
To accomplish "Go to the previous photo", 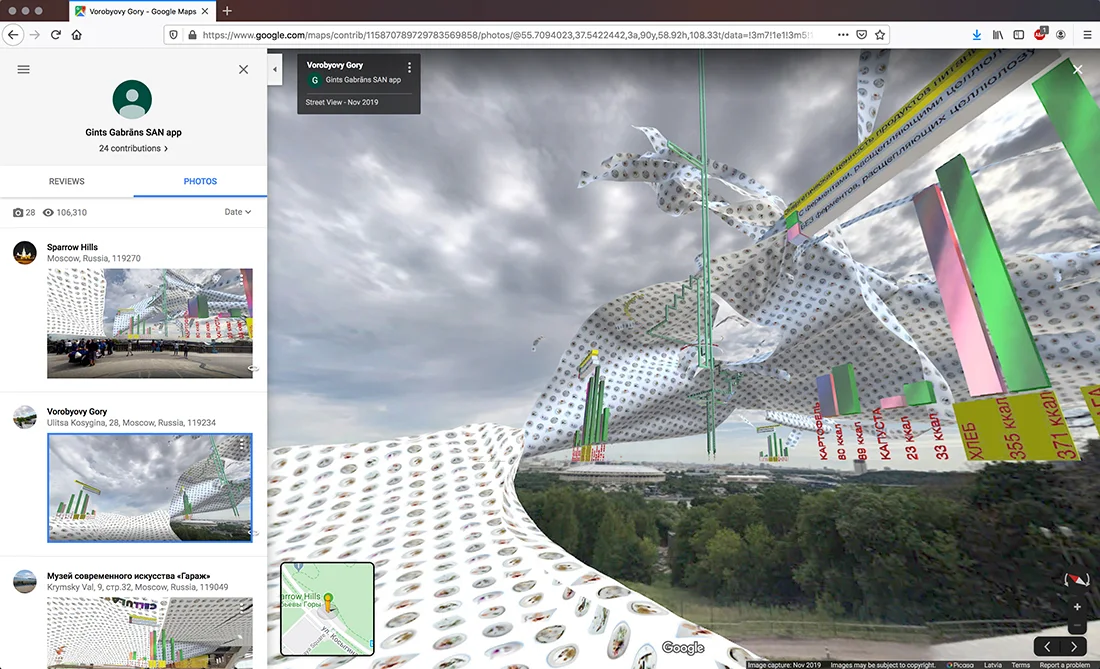I will point(1047,647).
